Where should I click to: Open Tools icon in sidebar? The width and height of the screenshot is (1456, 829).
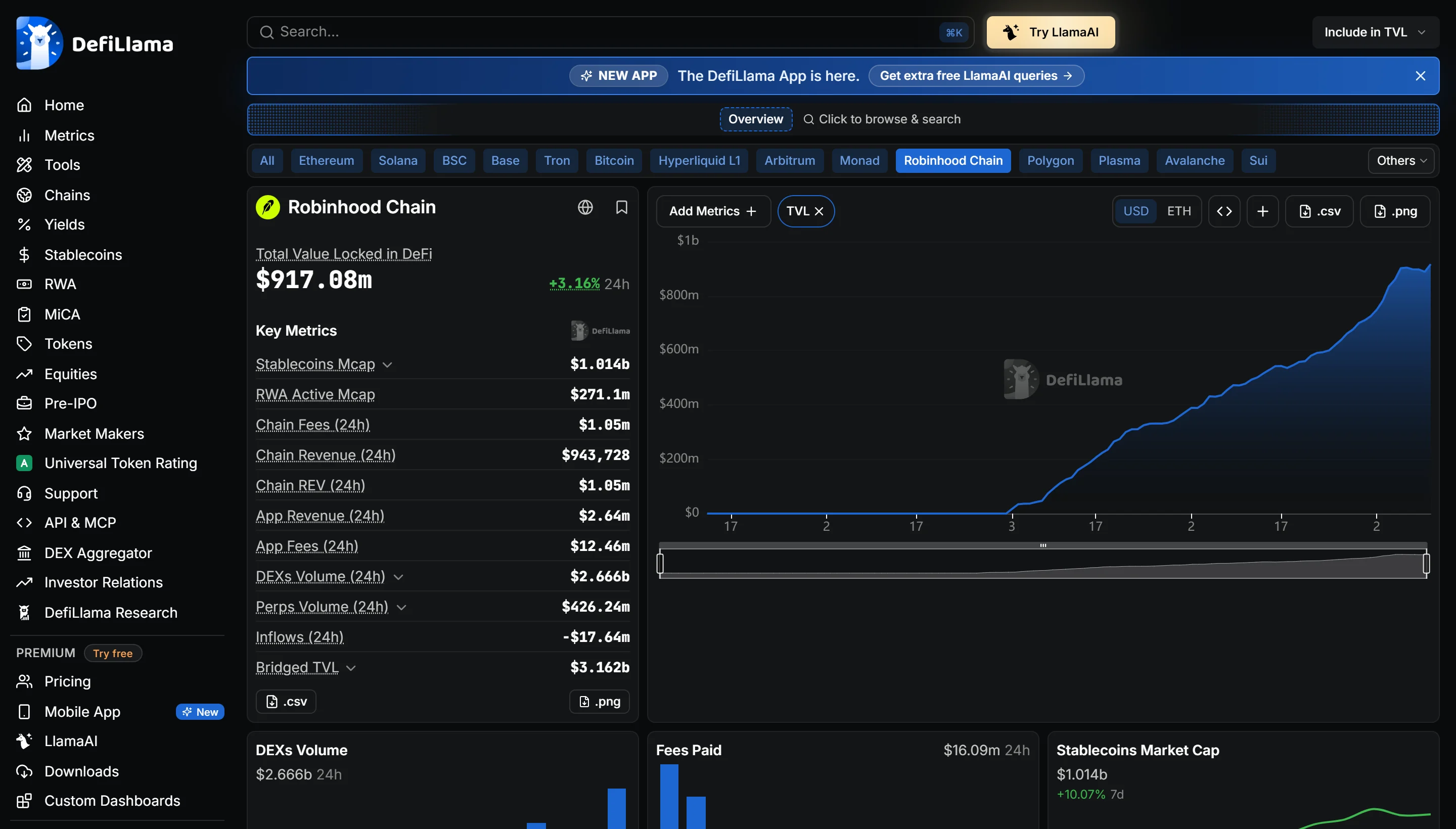[x=24, y=165]
